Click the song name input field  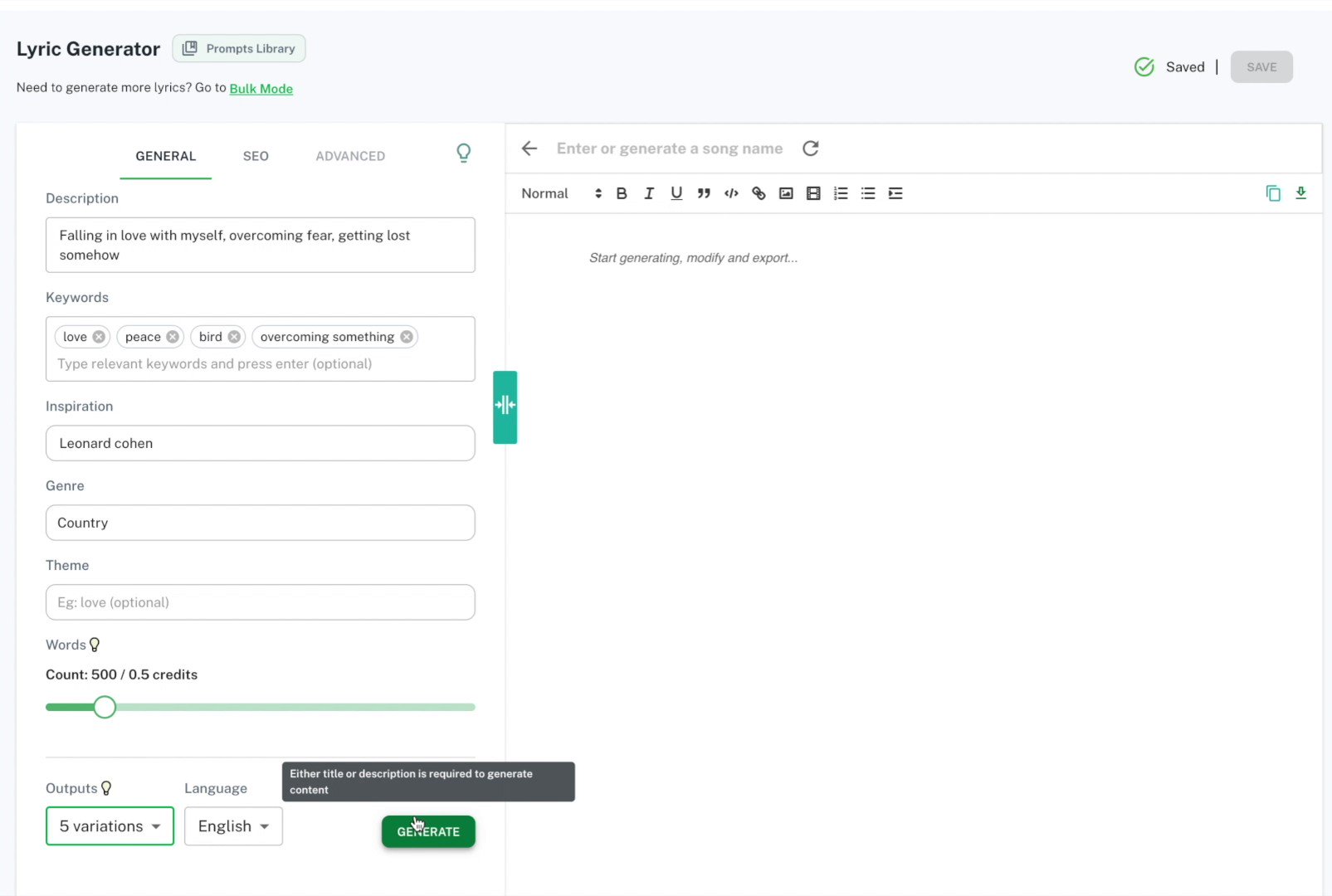670,149
